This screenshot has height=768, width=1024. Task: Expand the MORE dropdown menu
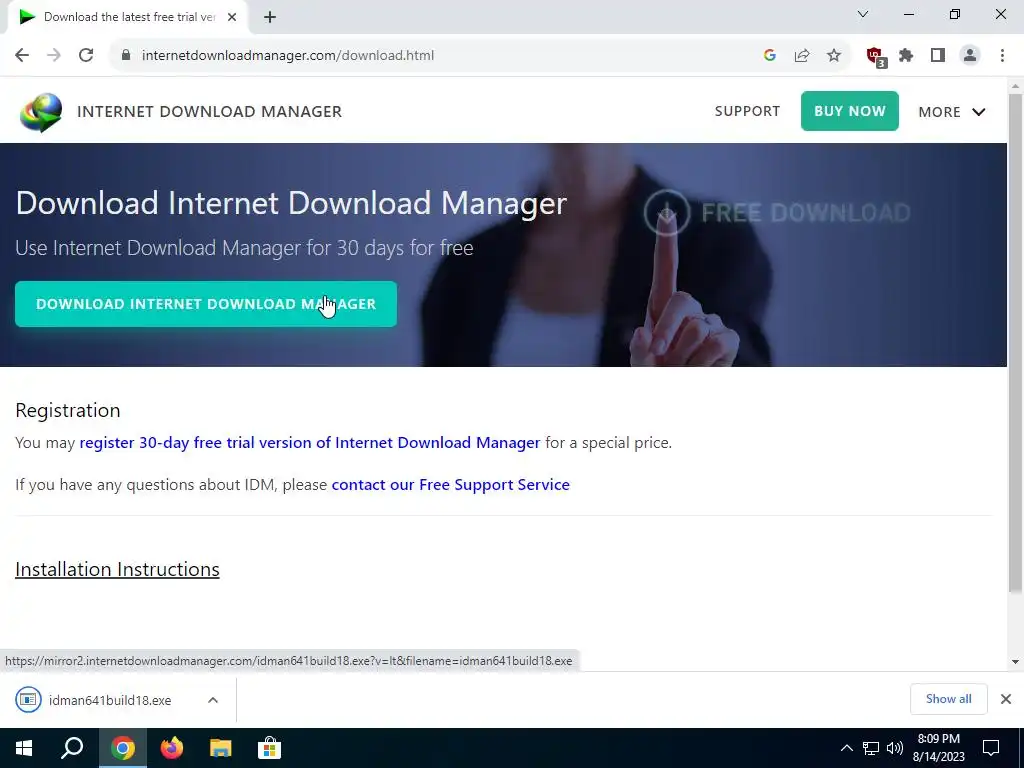tap(952, 112)
